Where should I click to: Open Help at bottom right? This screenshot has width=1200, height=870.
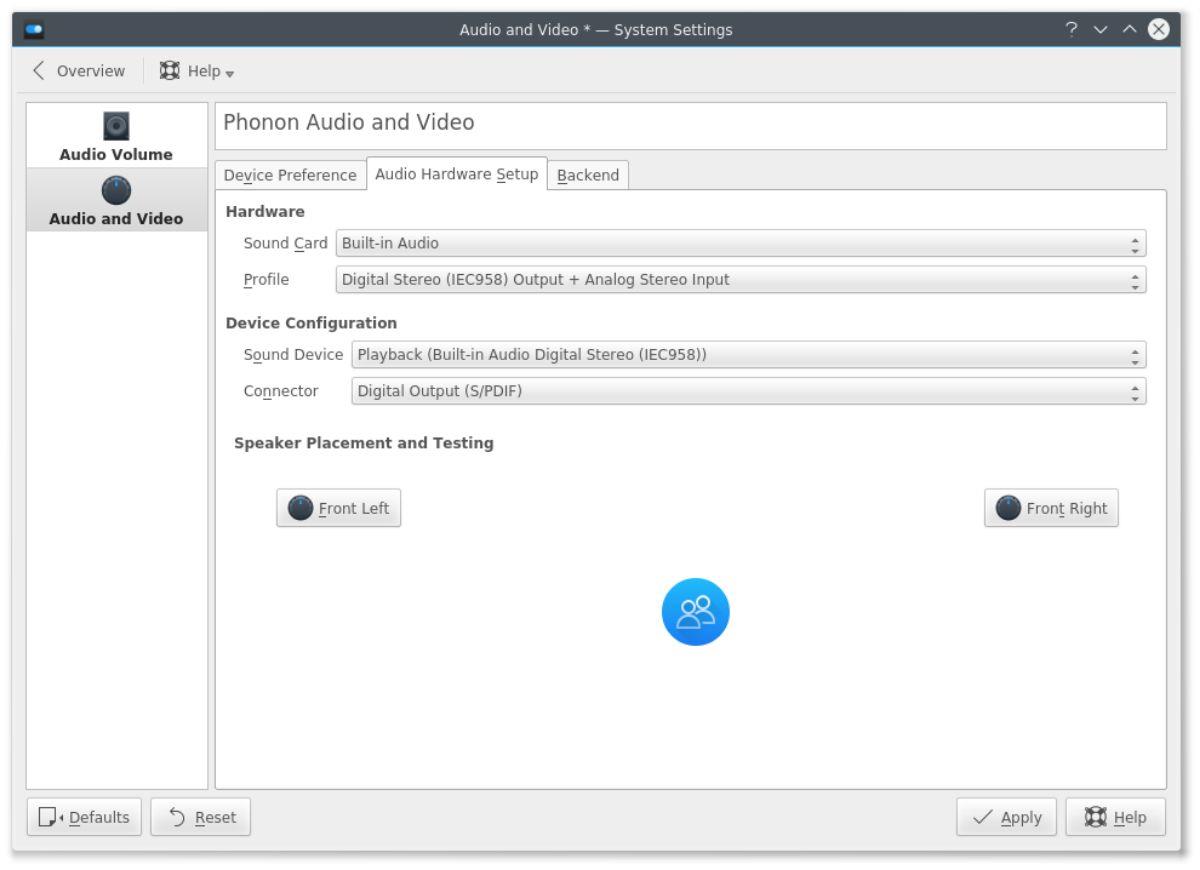(1117, 817)
